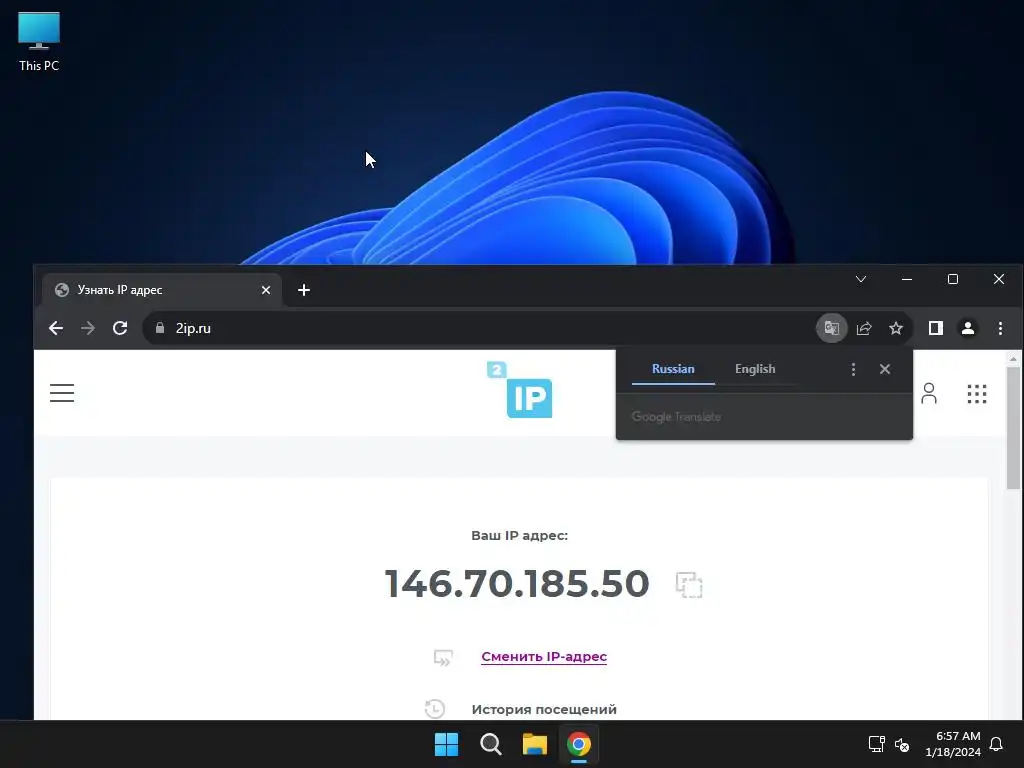Close the Узнать IP адрес tab
Viewport: 1024px width, 768px height.
[x=266, y=290]
